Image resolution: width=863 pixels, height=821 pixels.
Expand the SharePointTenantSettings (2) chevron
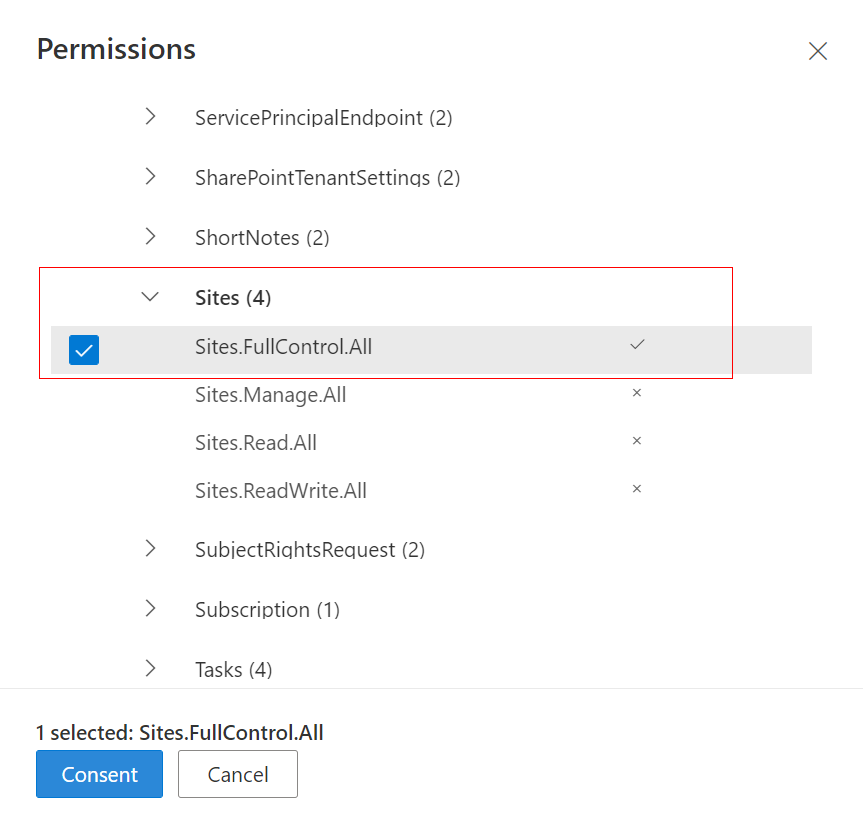(x=150, y=177)
